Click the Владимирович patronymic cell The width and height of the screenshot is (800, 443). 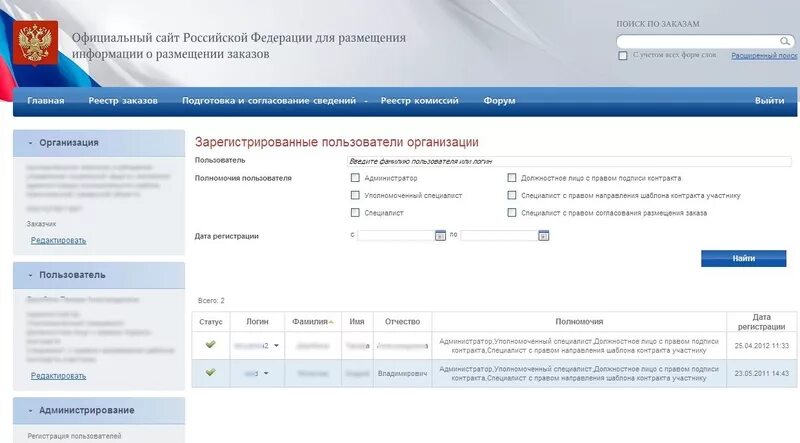point(403,374)
